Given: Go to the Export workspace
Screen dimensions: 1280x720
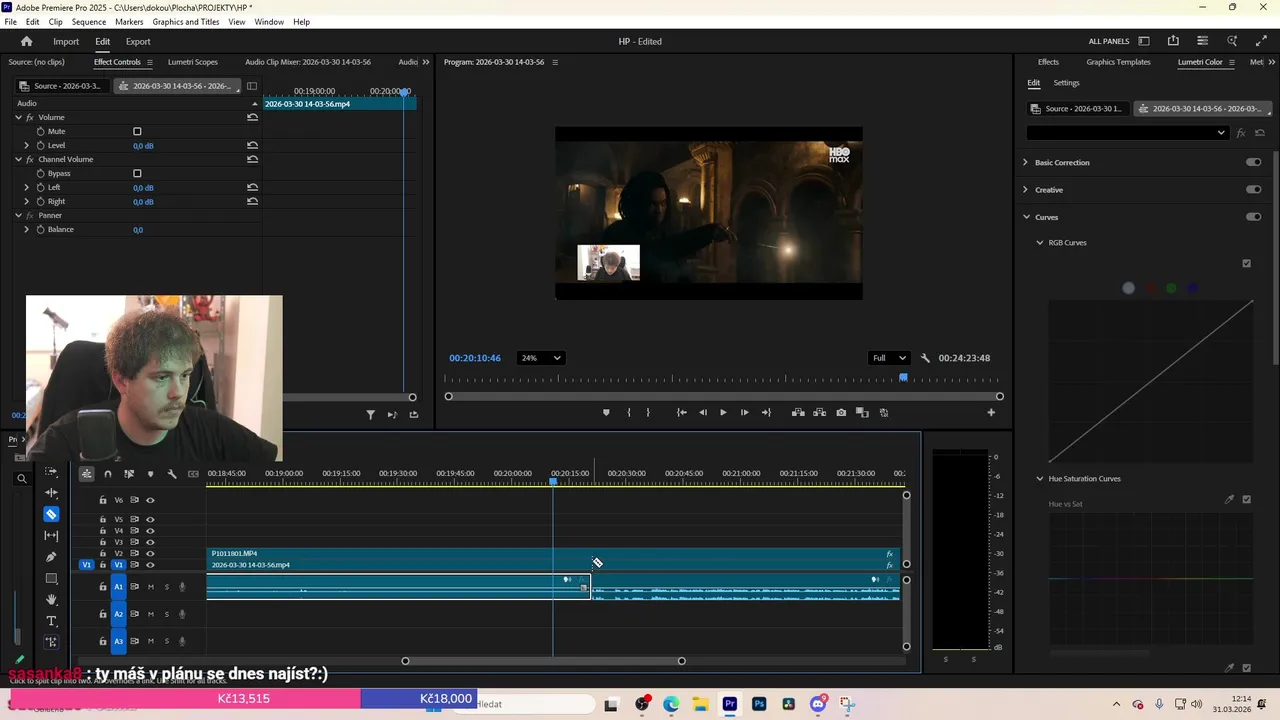Looking at the screenshot, I should (x=138, y=41).
